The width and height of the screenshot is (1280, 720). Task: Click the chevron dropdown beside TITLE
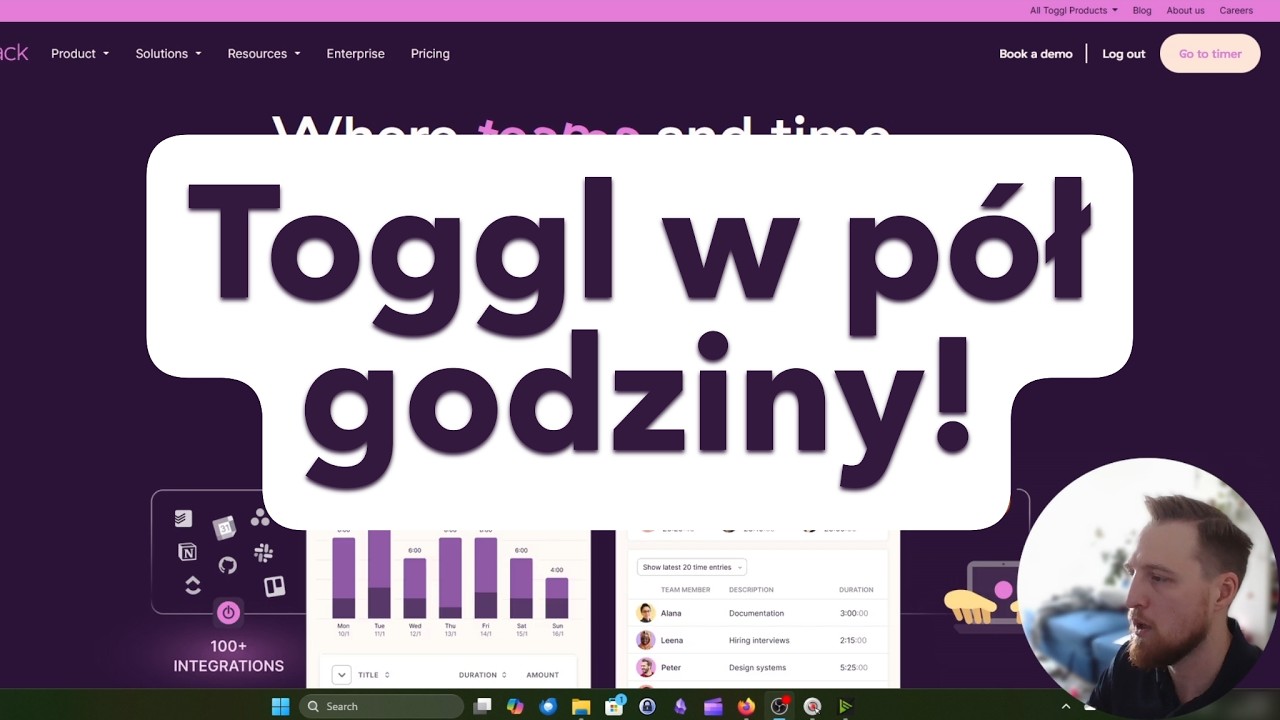pyautogui.click(x=341, y=675)
